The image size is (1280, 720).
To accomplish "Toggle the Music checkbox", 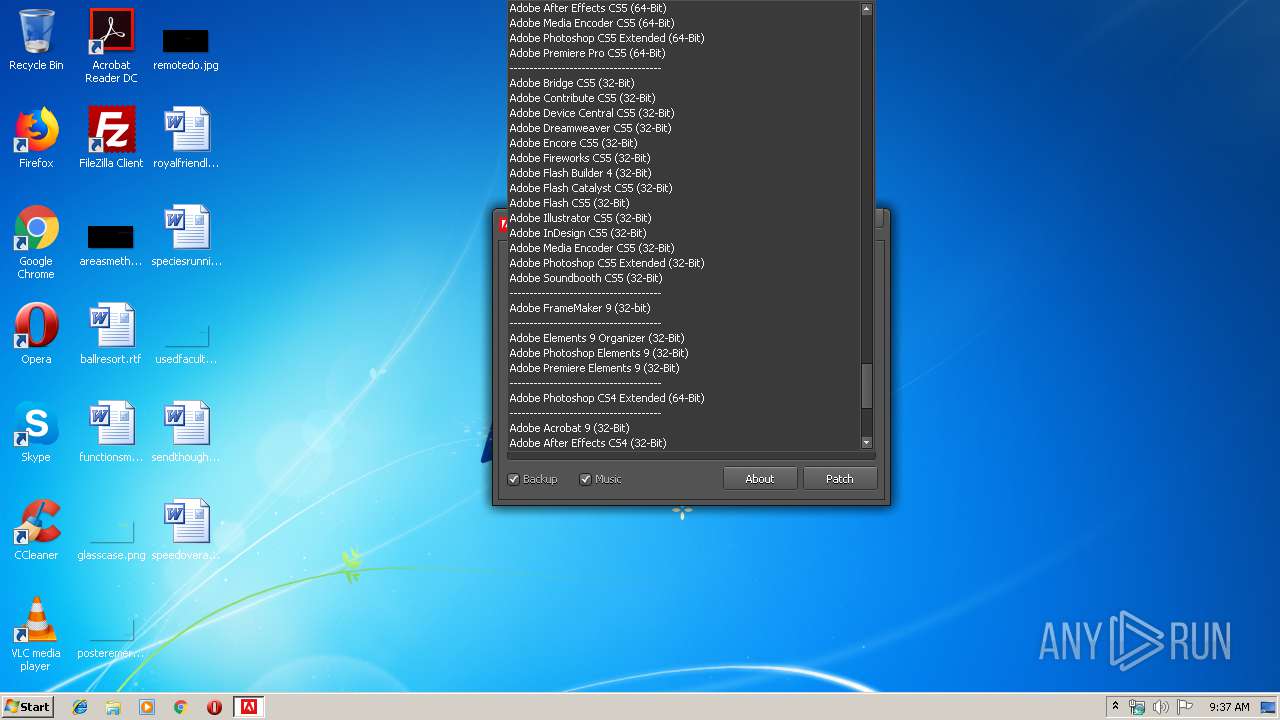I will point(586,479).
